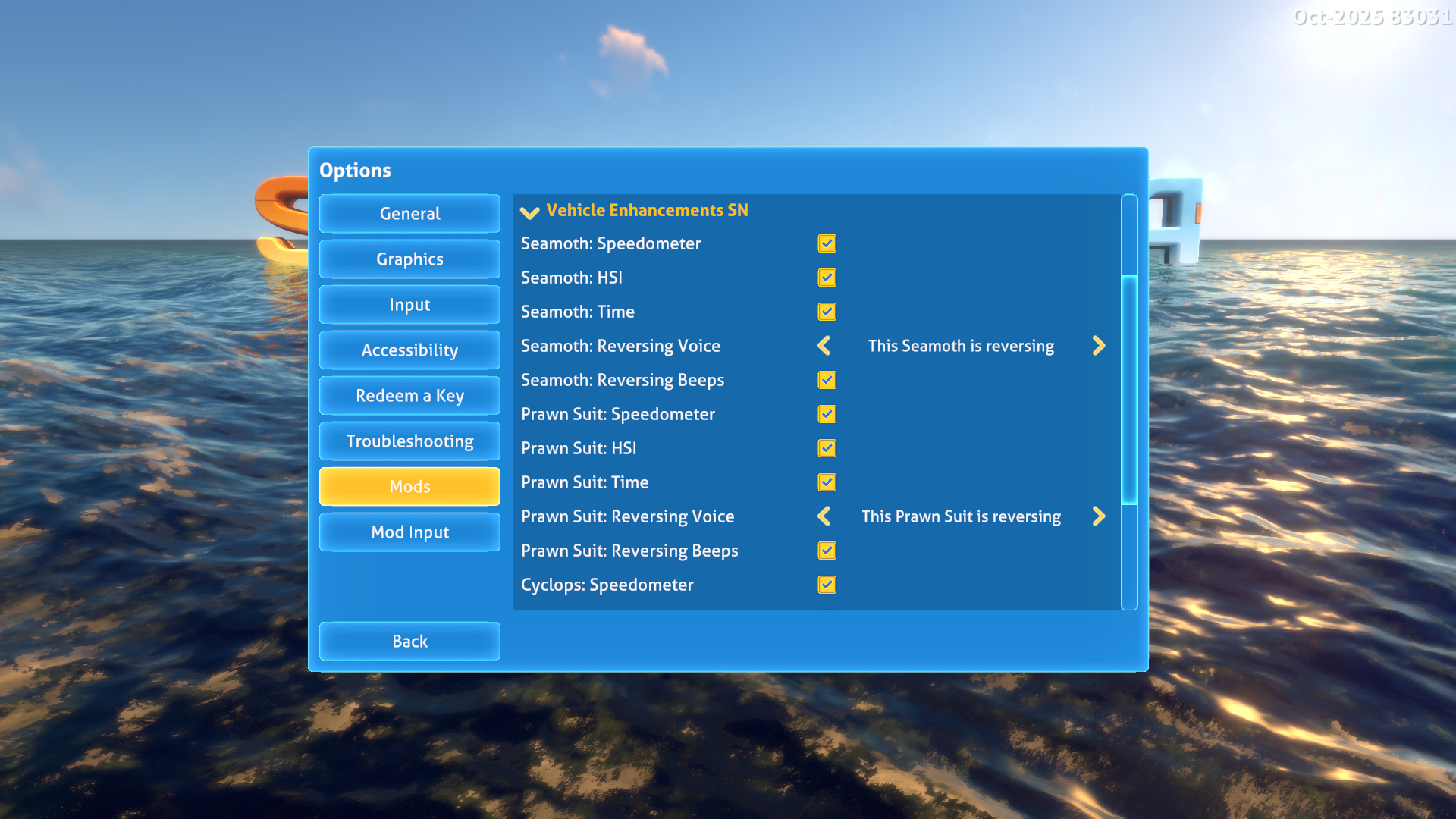Viewport: 1456px width, 819px height.
Task: Open the Accessibility options tab
Action: 409,350
